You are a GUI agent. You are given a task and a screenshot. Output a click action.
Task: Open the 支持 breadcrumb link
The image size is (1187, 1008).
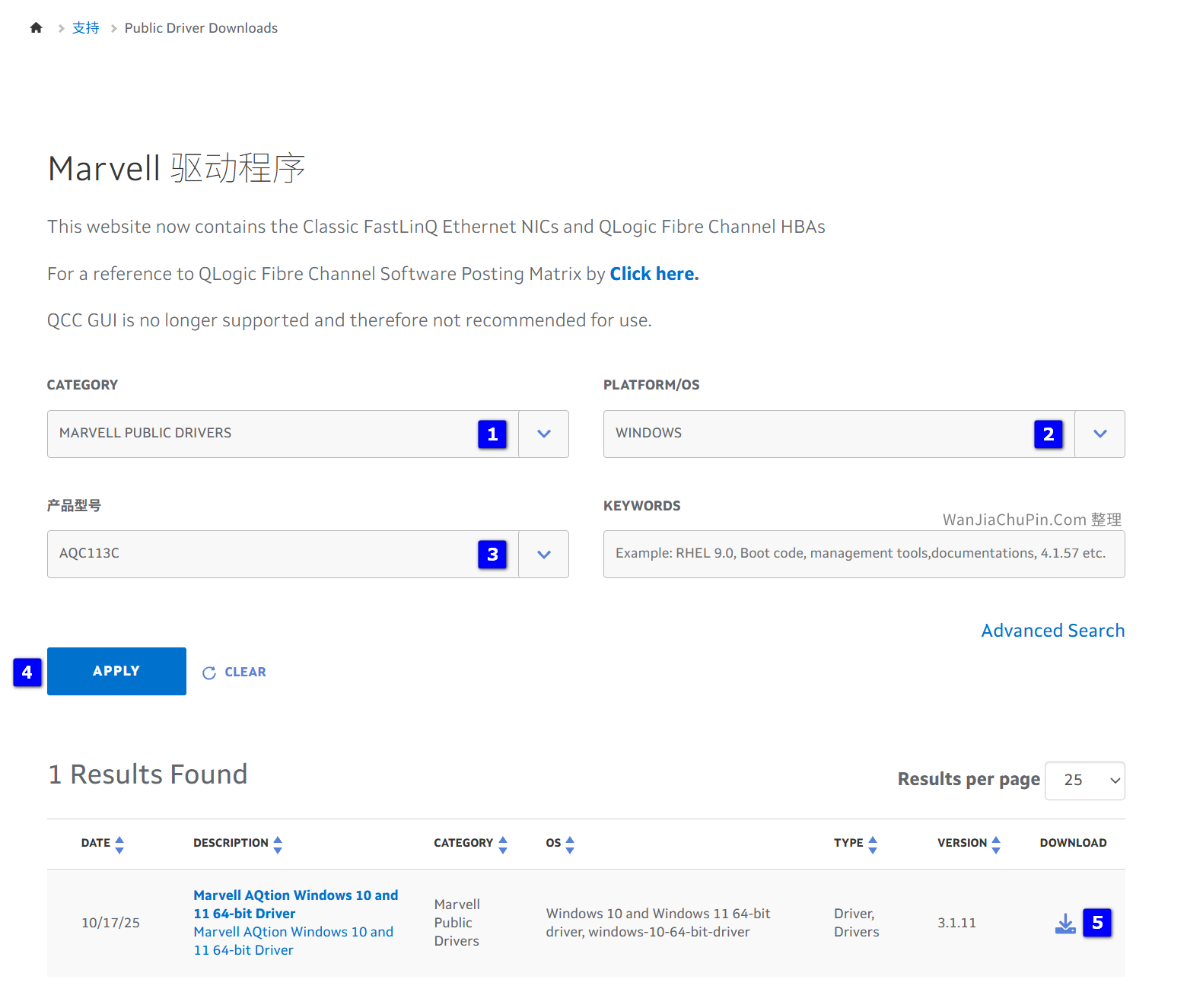pyautogui.click(x=86, y=28)
